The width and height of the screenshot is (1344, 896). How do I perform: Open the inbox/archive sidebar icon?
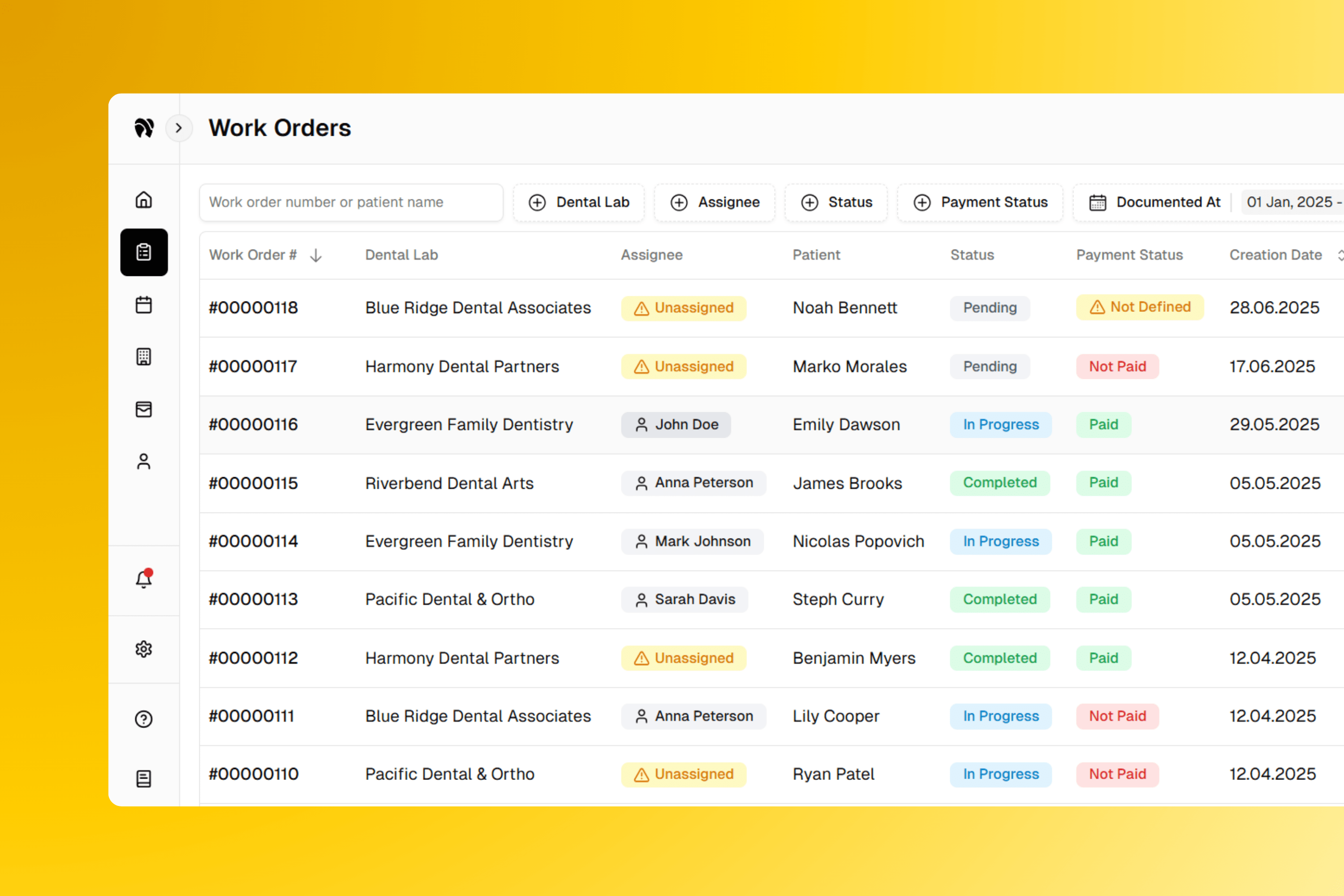coord(143,409)
